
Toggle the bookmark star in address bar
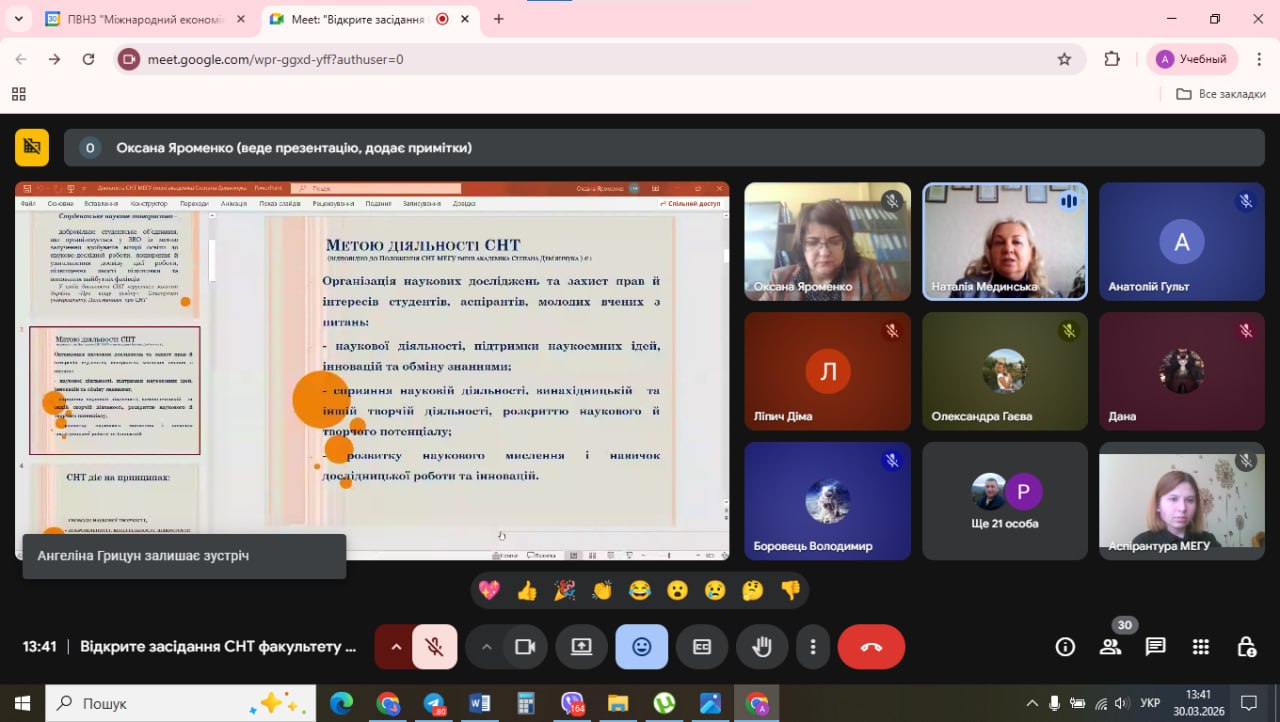point(1065,59)
